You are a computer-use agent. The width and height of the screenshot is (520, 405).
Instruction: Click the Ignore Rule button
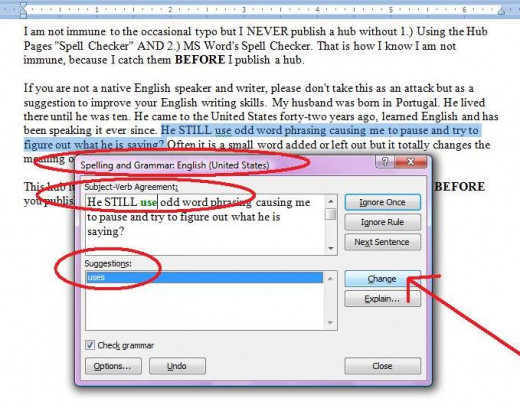point(382,222)
